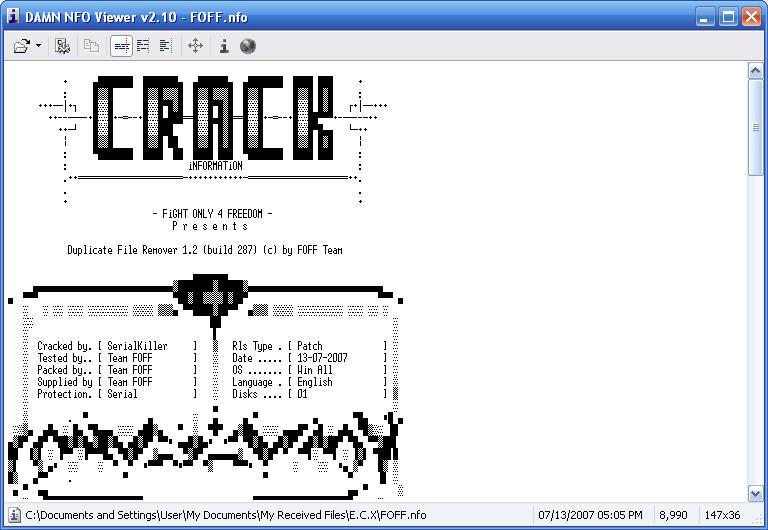Open the options settings toolbar icon
The height and width of the screenshot is (530, 768).
point(62,47)
